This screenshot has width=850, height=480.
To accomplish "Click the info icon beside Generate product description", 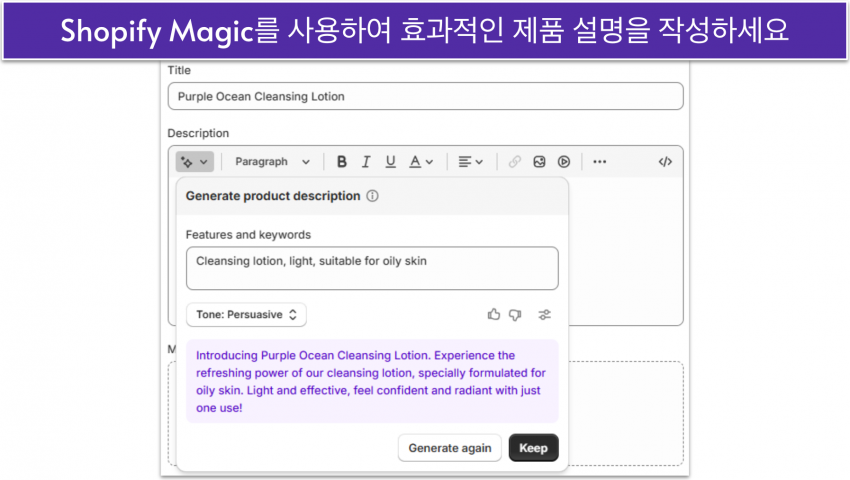I will tap(372, 196).
